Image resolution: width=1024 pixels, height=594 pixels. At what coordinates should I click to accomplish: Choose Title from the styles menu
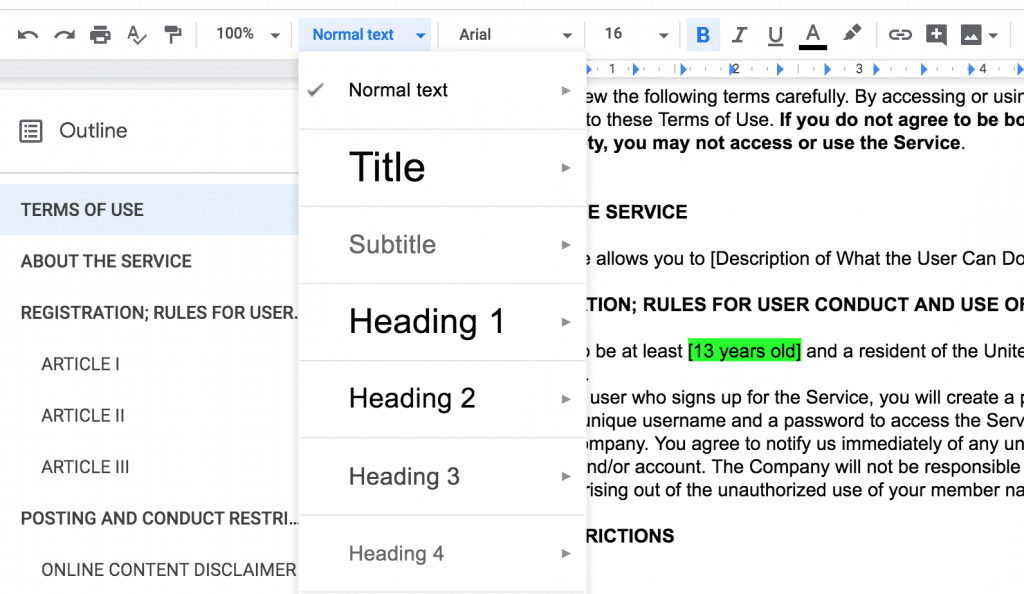[387, 167]
